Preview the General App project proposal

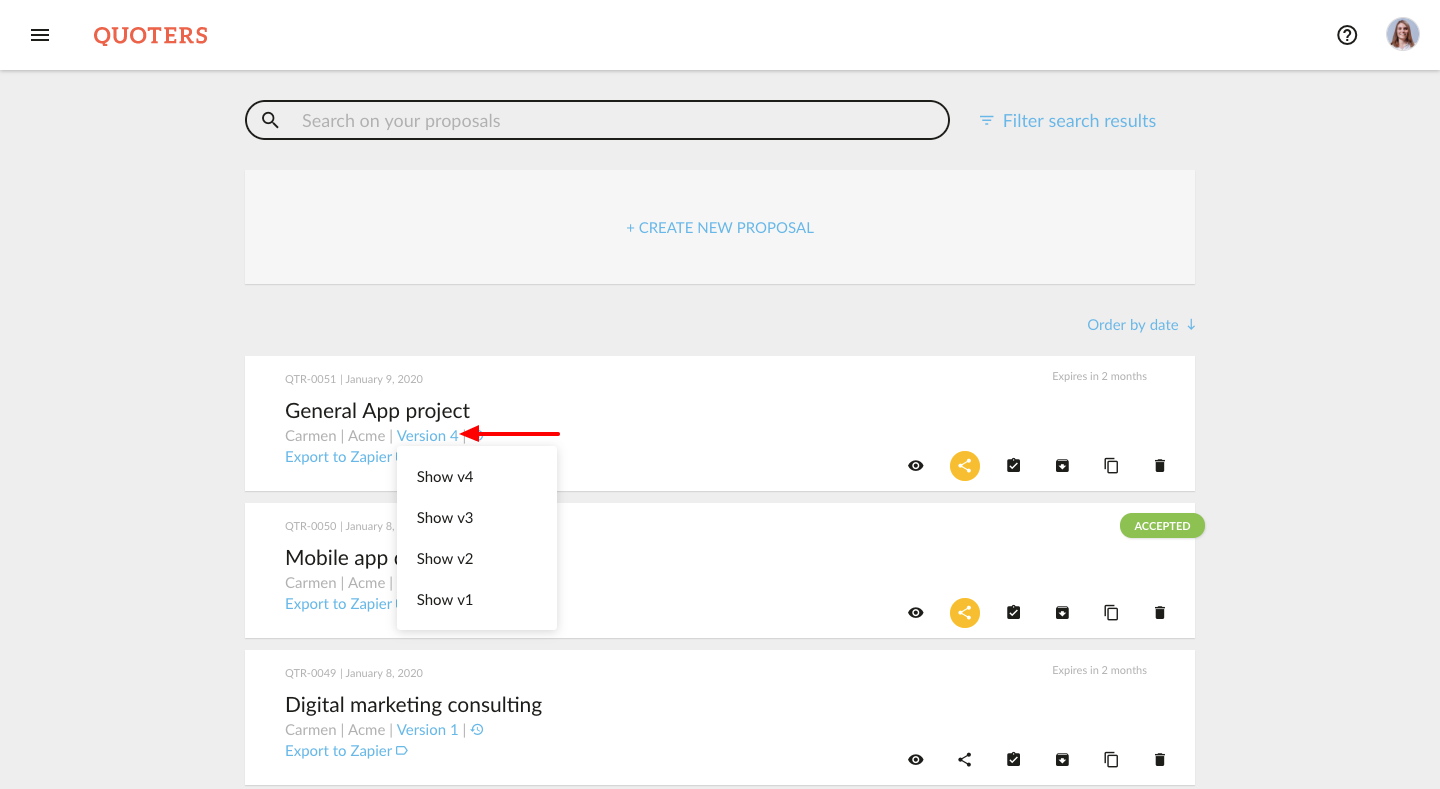point(915,465)
